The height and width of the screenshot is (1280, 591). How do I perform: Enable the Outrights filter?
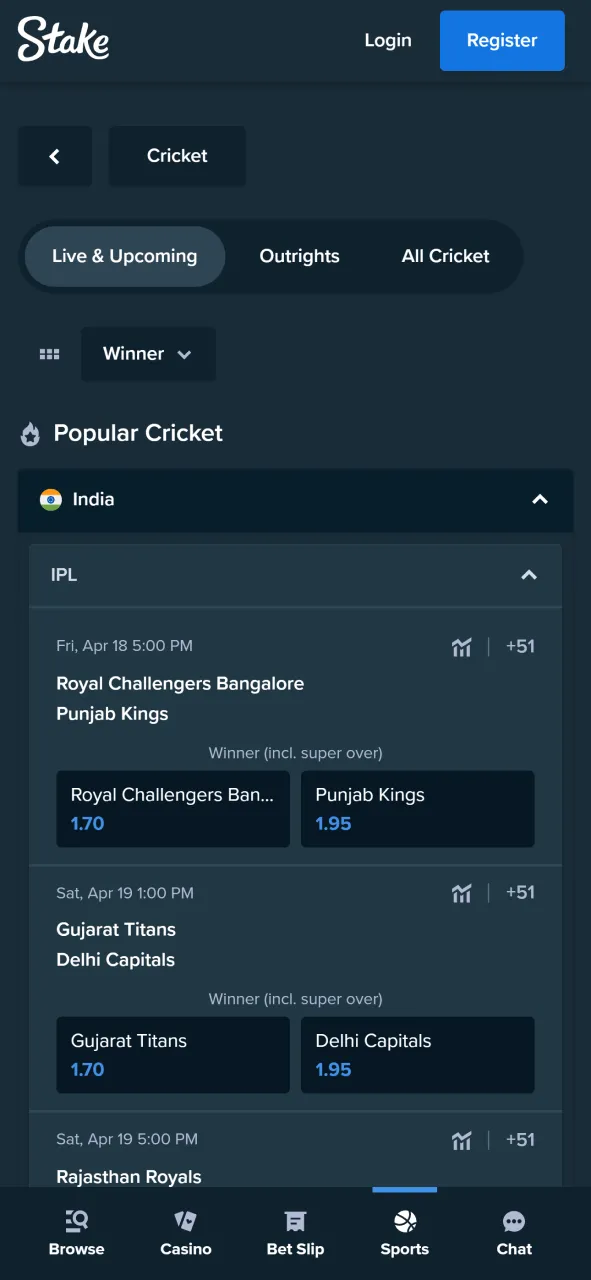pos(299,256)
